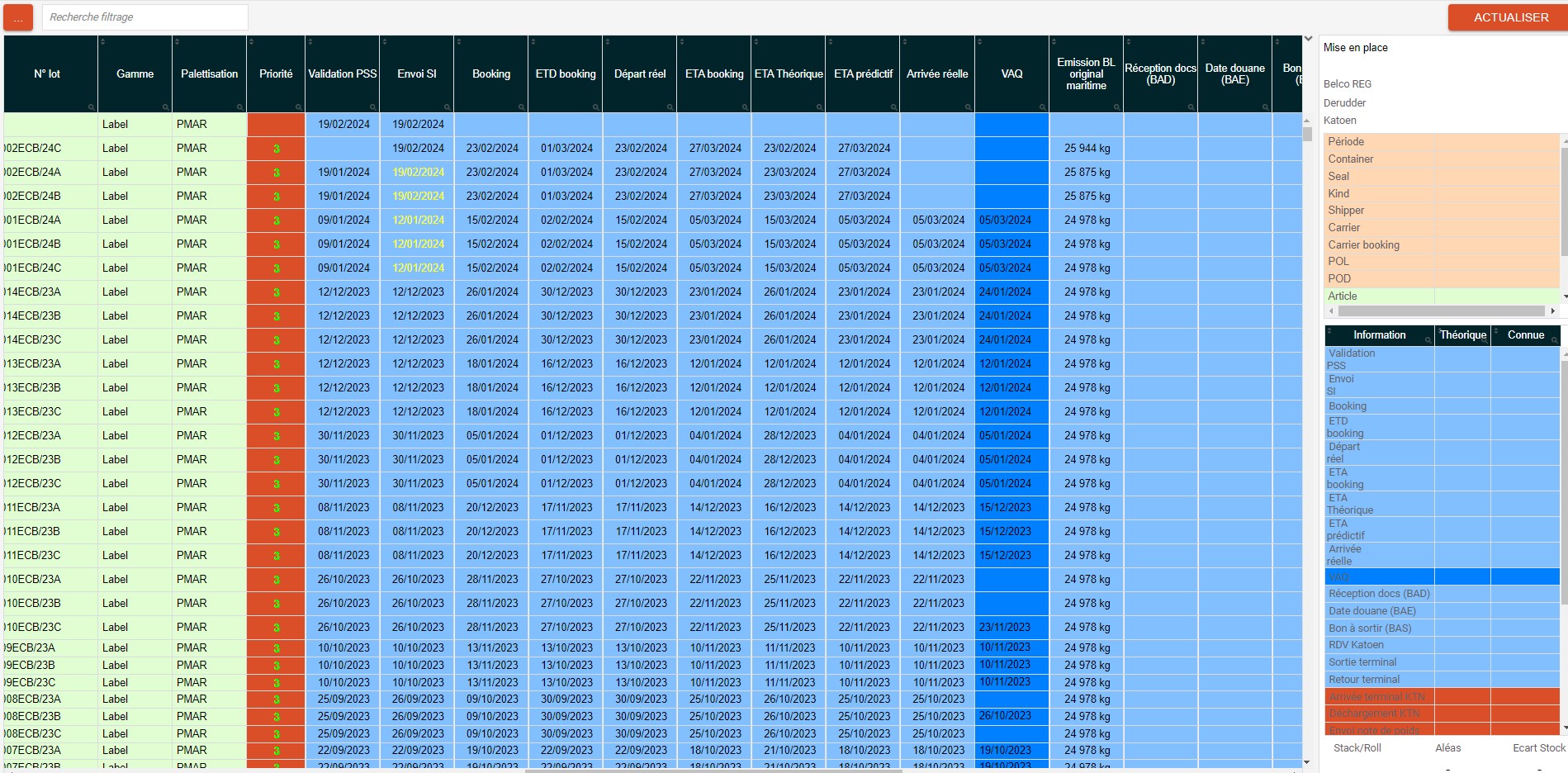Open the Réception docs column search icon
Image resolution: width=1568 pixels, height=773 pixels.
point(1191,107)
